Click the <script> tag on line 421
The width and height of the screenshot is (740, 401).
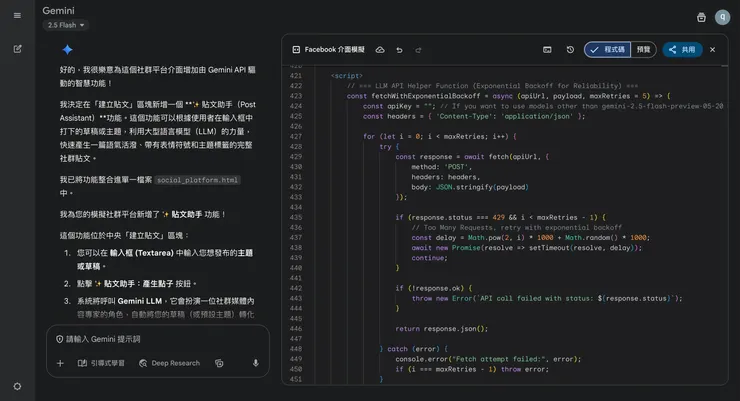click(x=347, y=75)
